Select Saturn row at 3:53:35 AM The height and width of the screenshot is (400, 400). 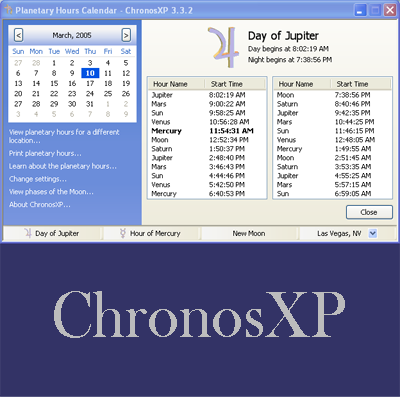pos(332,167)
